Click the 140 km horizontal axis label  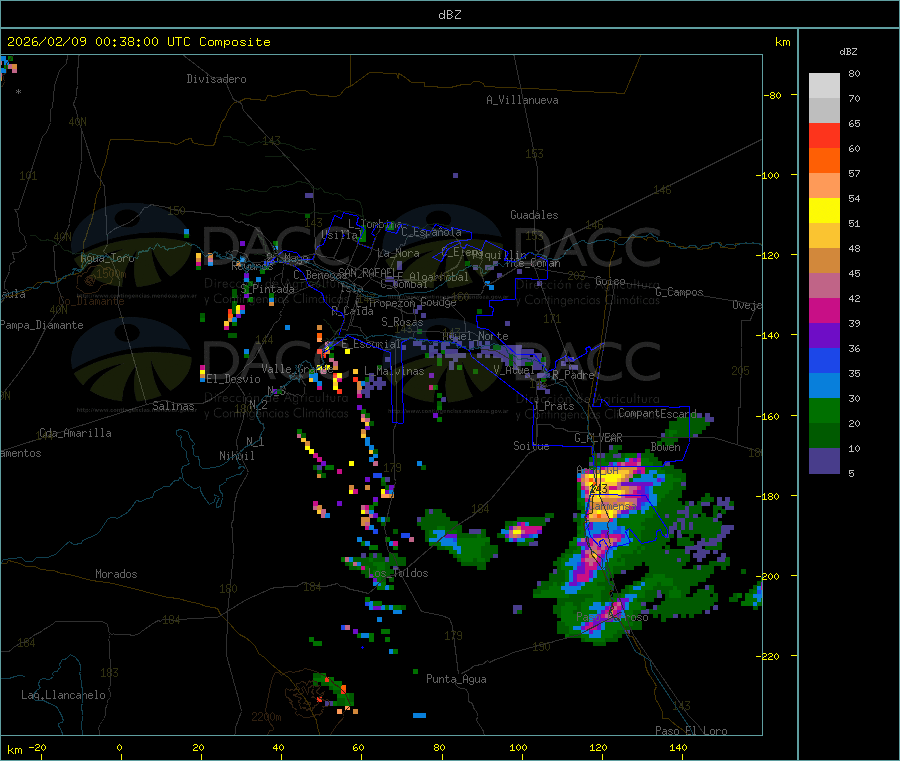click(678, 747)
